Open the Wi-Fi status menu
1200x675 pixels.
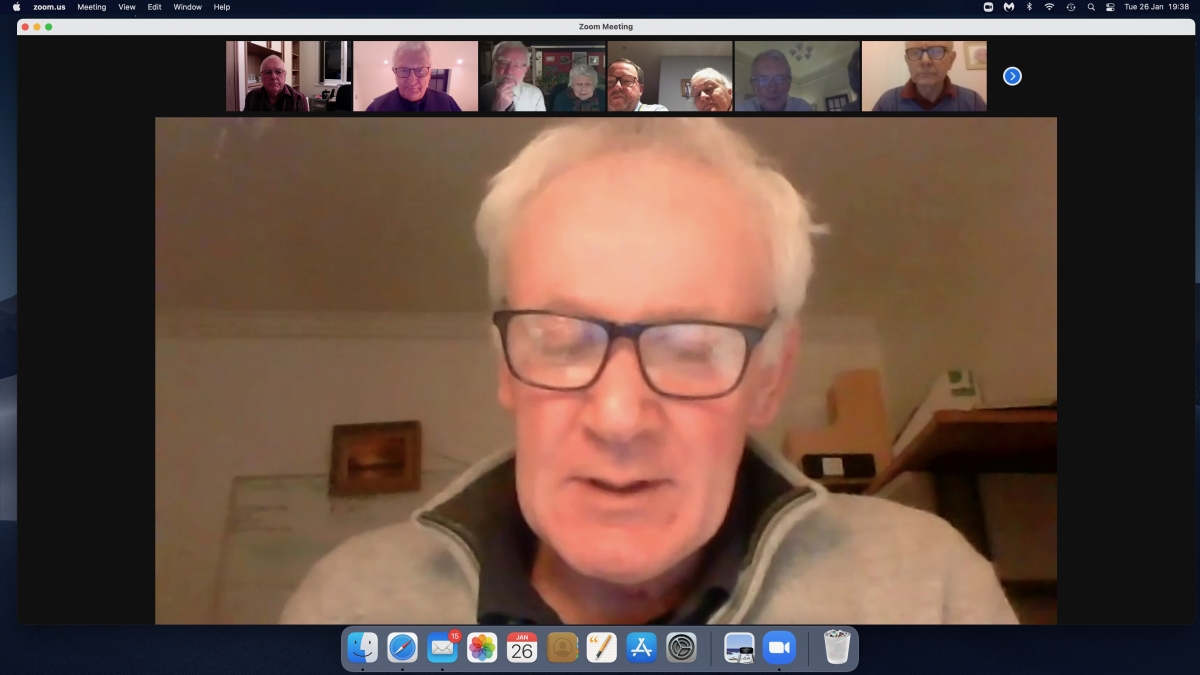click(x=1049, y=7)
